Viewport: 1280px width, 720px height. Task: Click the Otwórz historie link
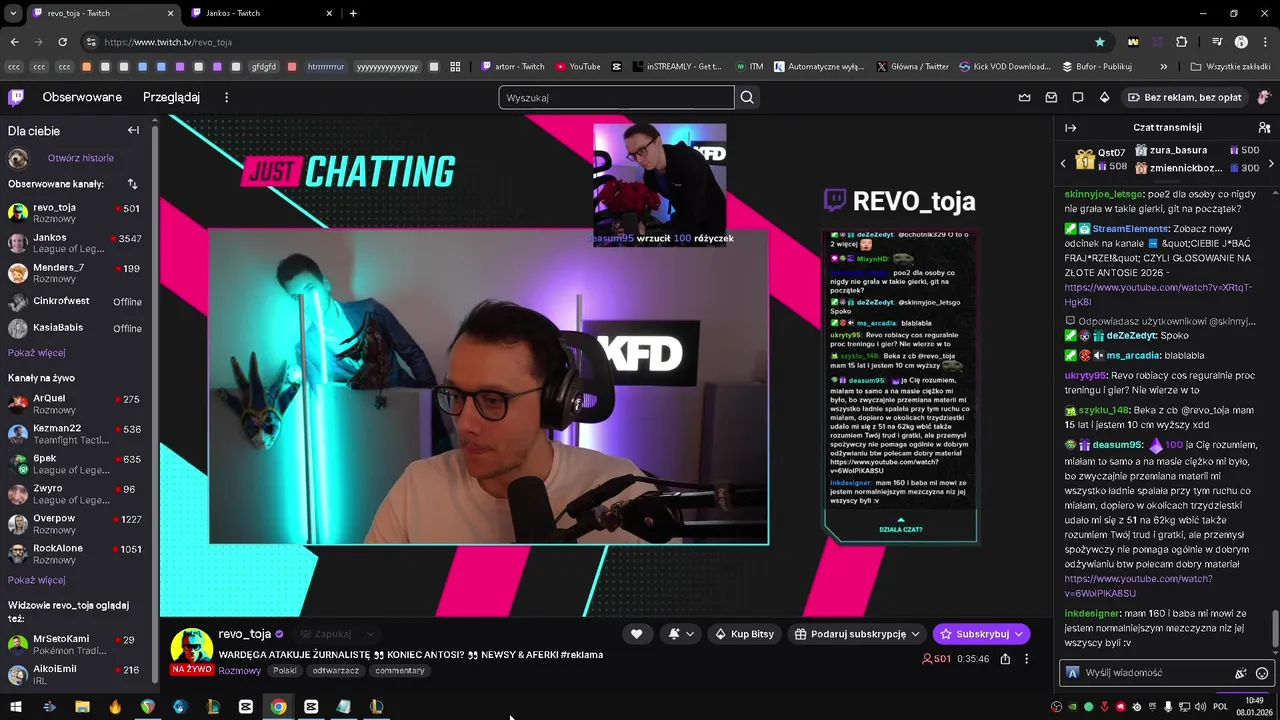81,158
